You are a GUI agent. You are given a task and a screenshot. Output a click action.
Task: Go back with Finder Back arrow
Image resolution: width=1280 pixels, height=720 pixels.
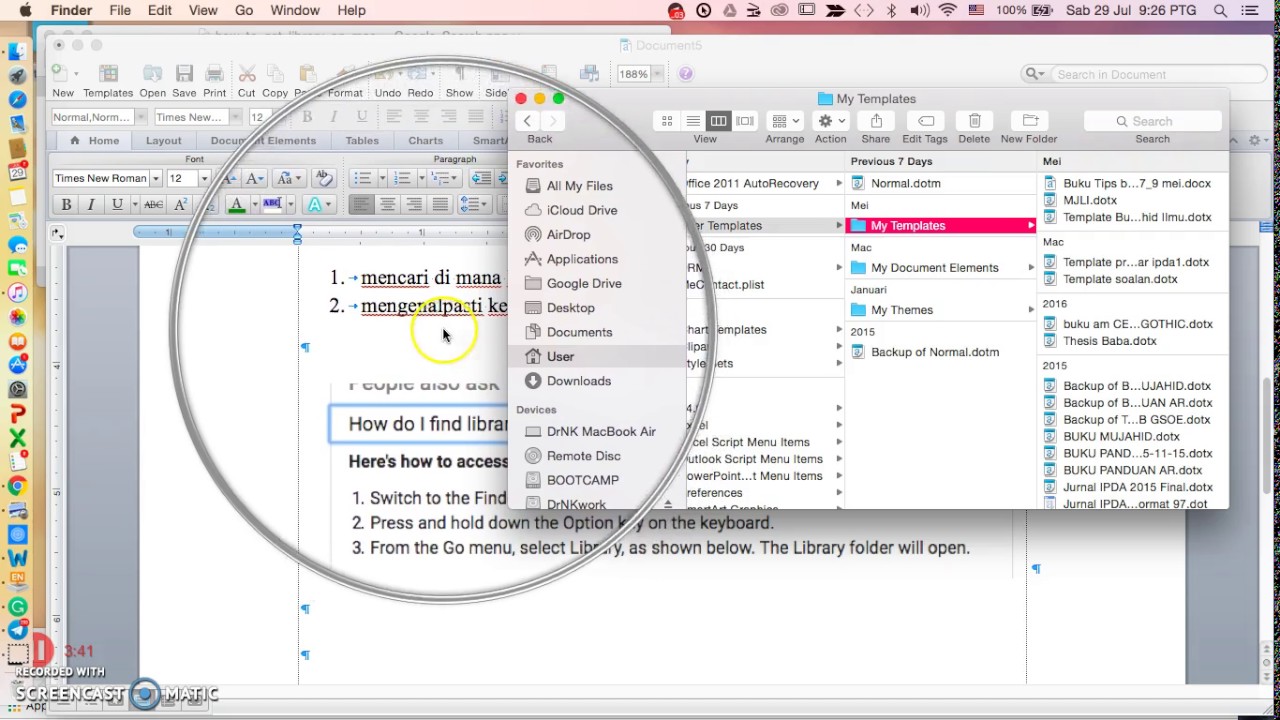point(528,121)
